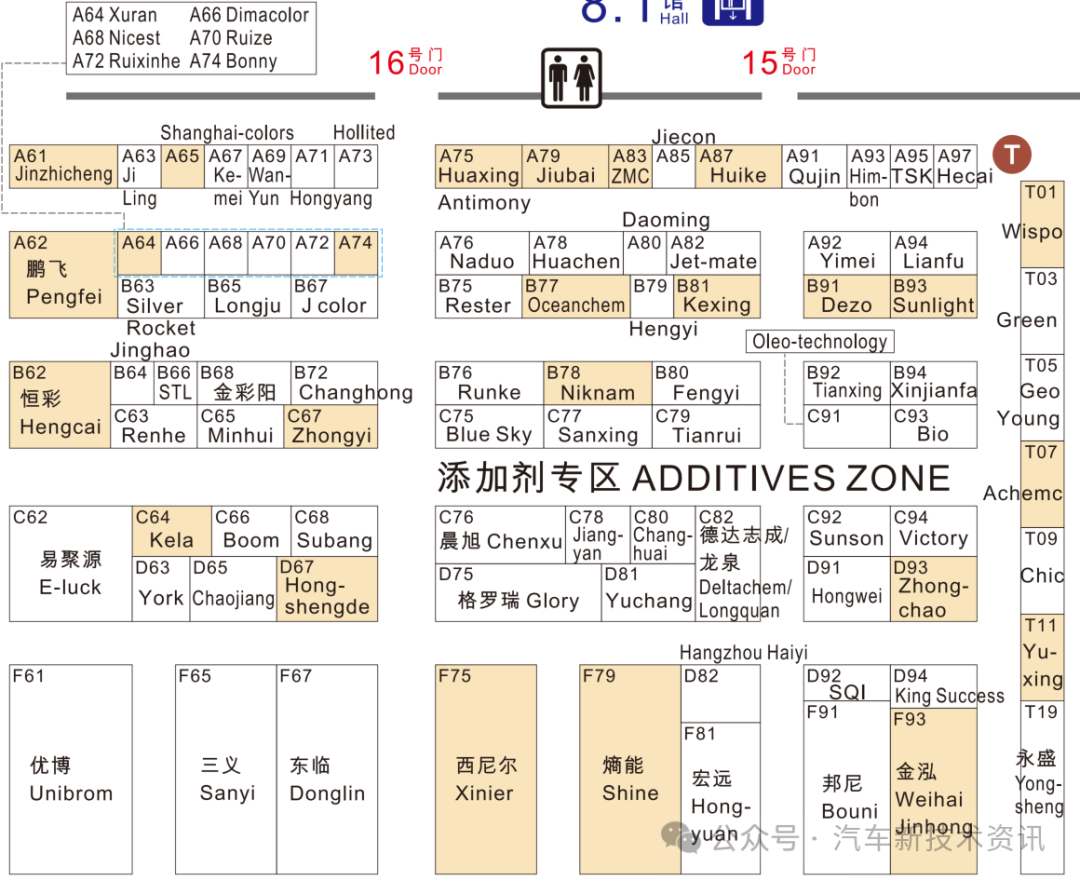The image size is (1080, 881).
Task: Select booth F81 Hongyuan
Action: [720, 798]
